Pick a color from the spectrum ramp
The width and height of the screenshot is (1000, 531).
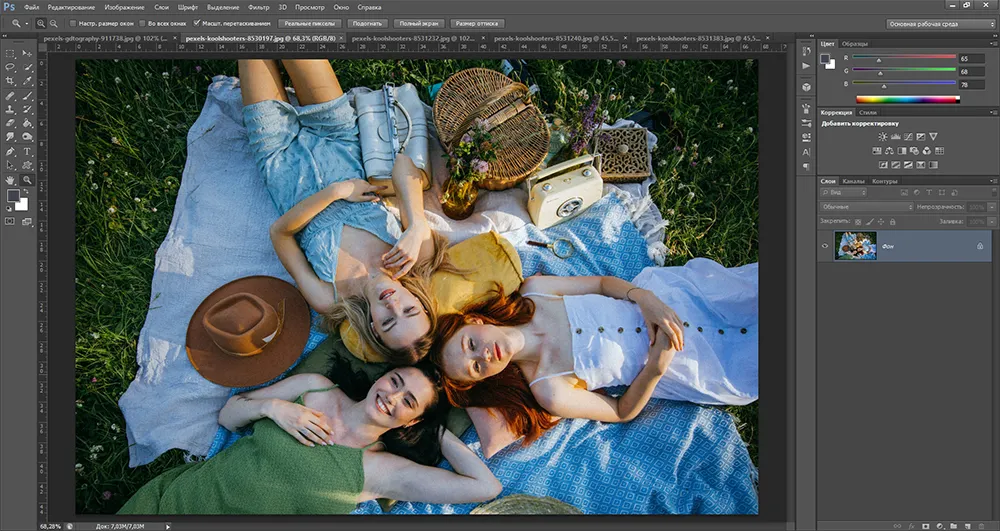908,99
